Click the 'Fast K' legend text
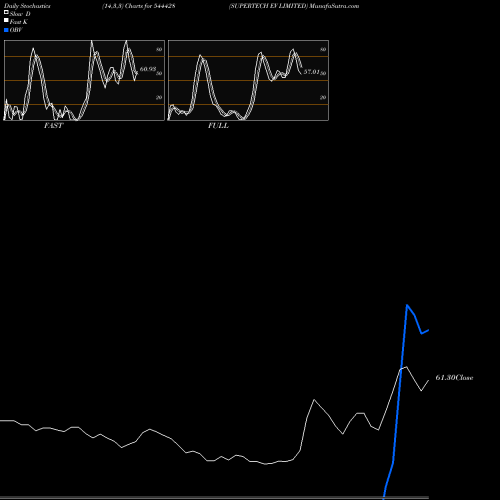This screenshot has height=500, width=500. 19,22
